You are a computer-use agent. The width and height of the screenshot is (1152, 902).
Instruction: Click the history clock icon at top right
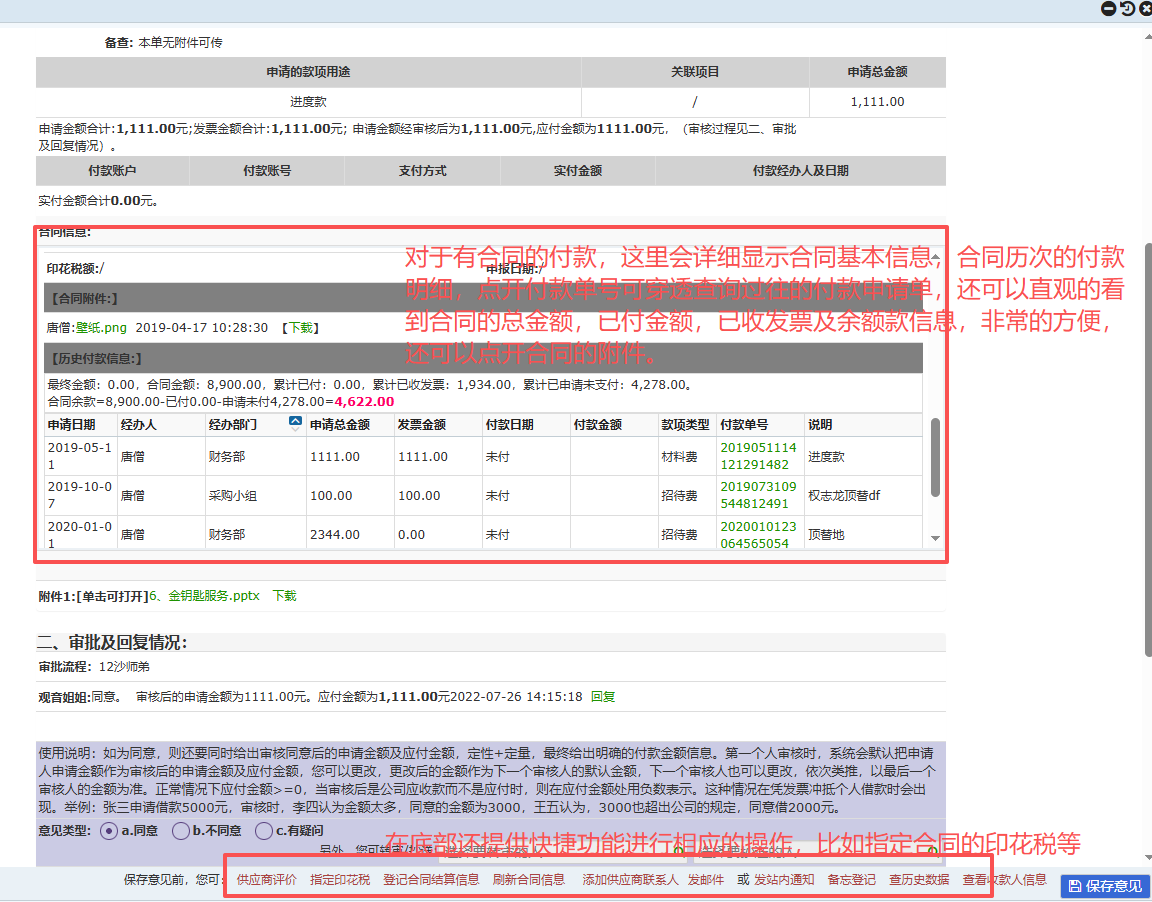1127,9
